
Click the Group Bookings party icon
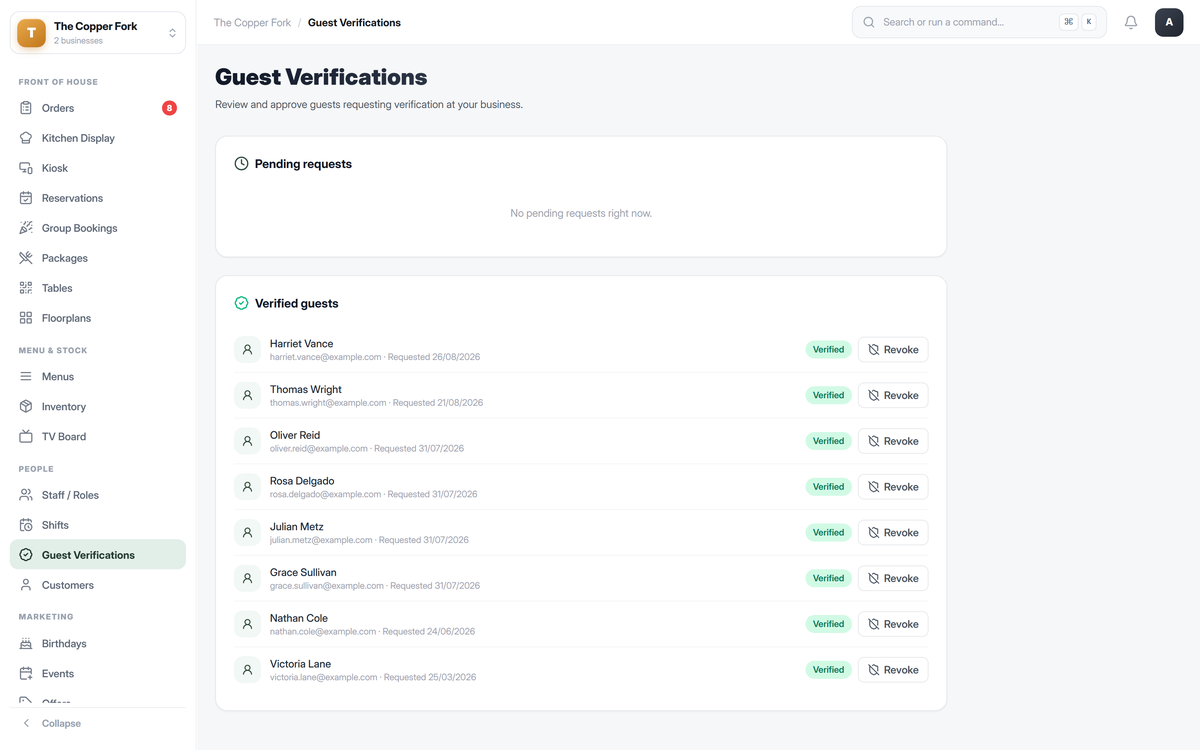click(26, 228)
